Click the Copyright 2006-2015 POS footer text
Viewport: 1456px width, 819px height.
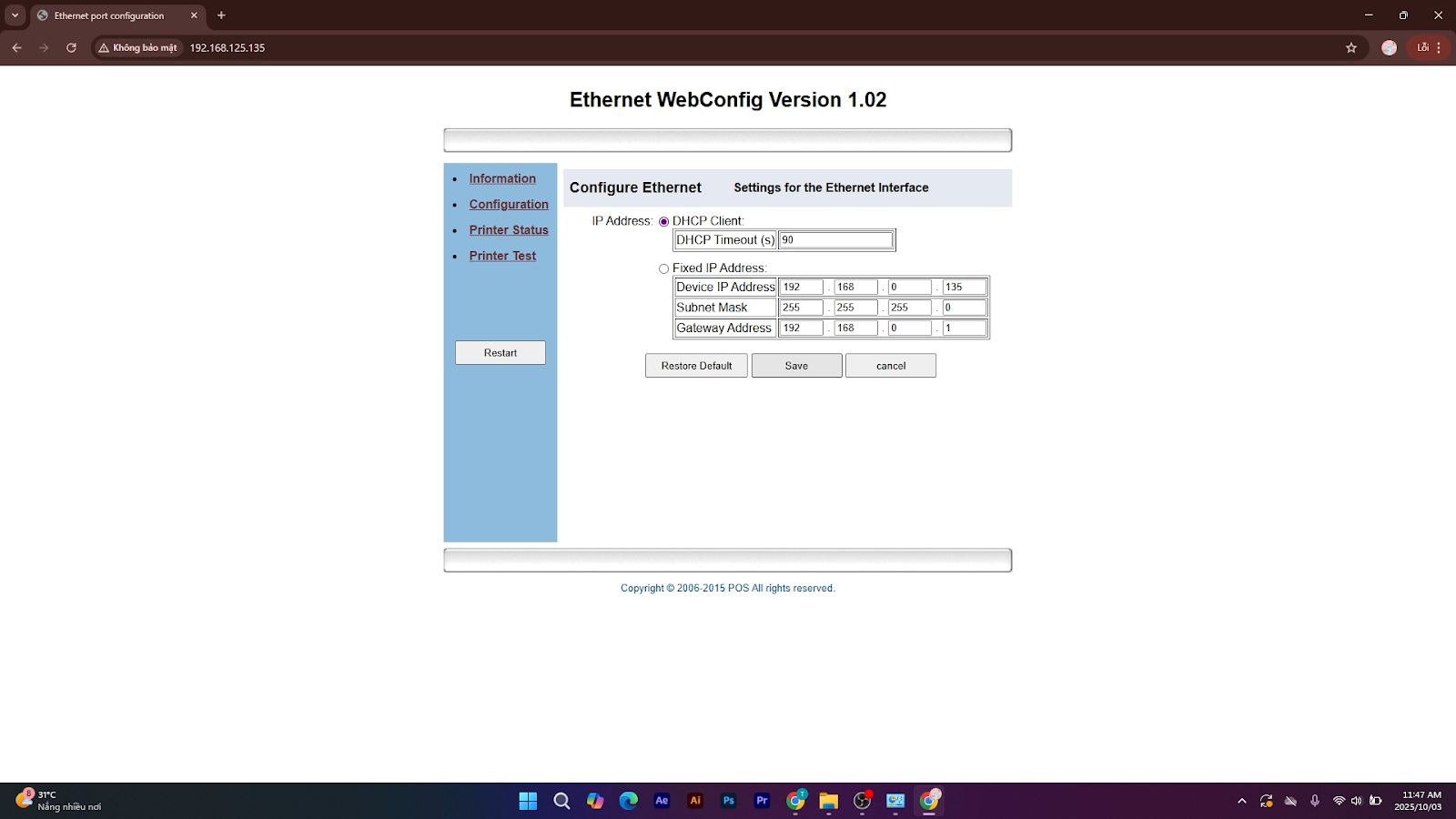(x=727, y=588)
